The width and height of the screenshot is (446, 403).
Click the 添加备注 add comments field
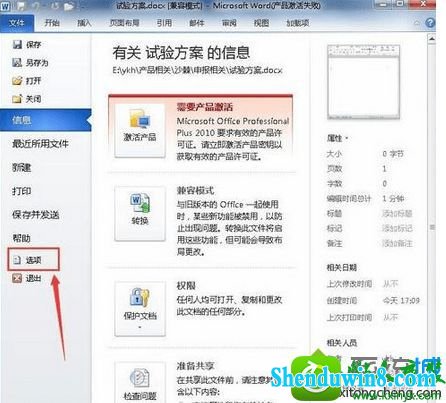pyautogui.click(x=397, y=243)
